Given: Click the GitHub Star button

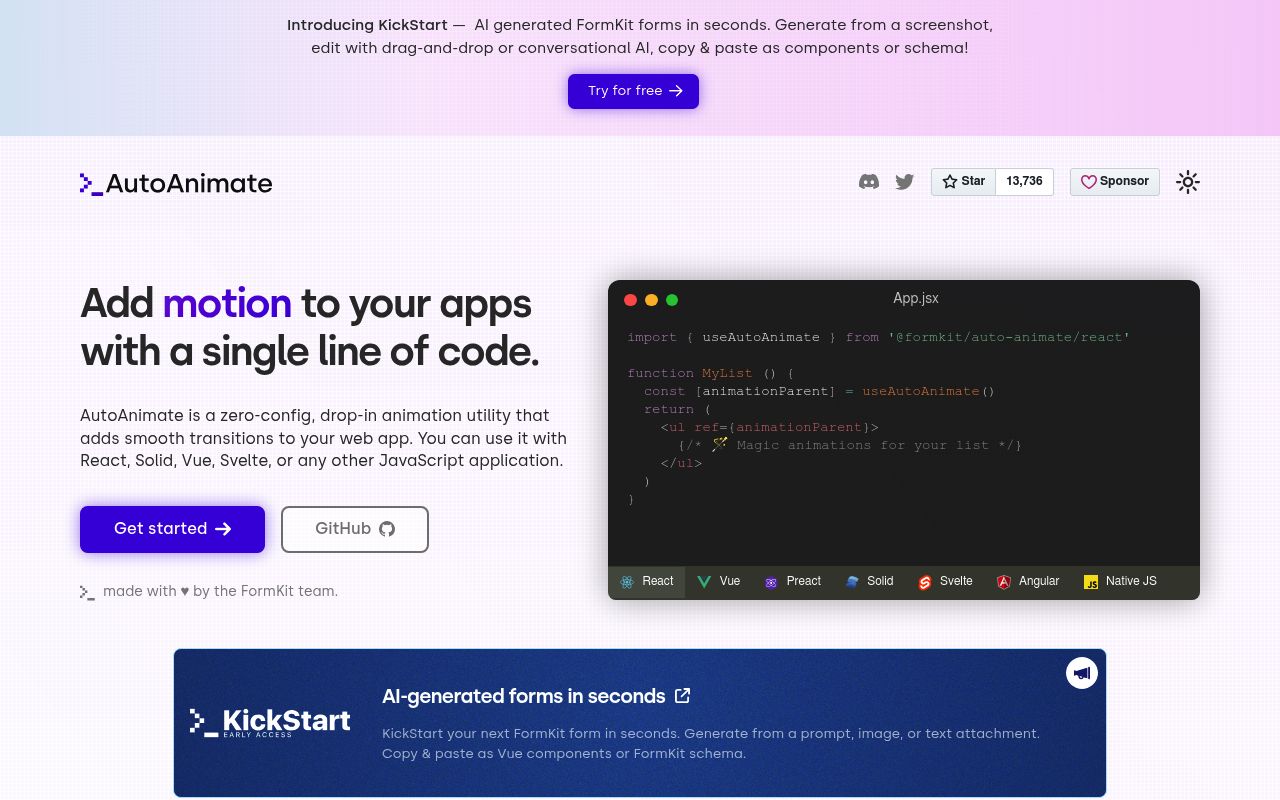Looking at the screenshot, I should coord(963,182).
